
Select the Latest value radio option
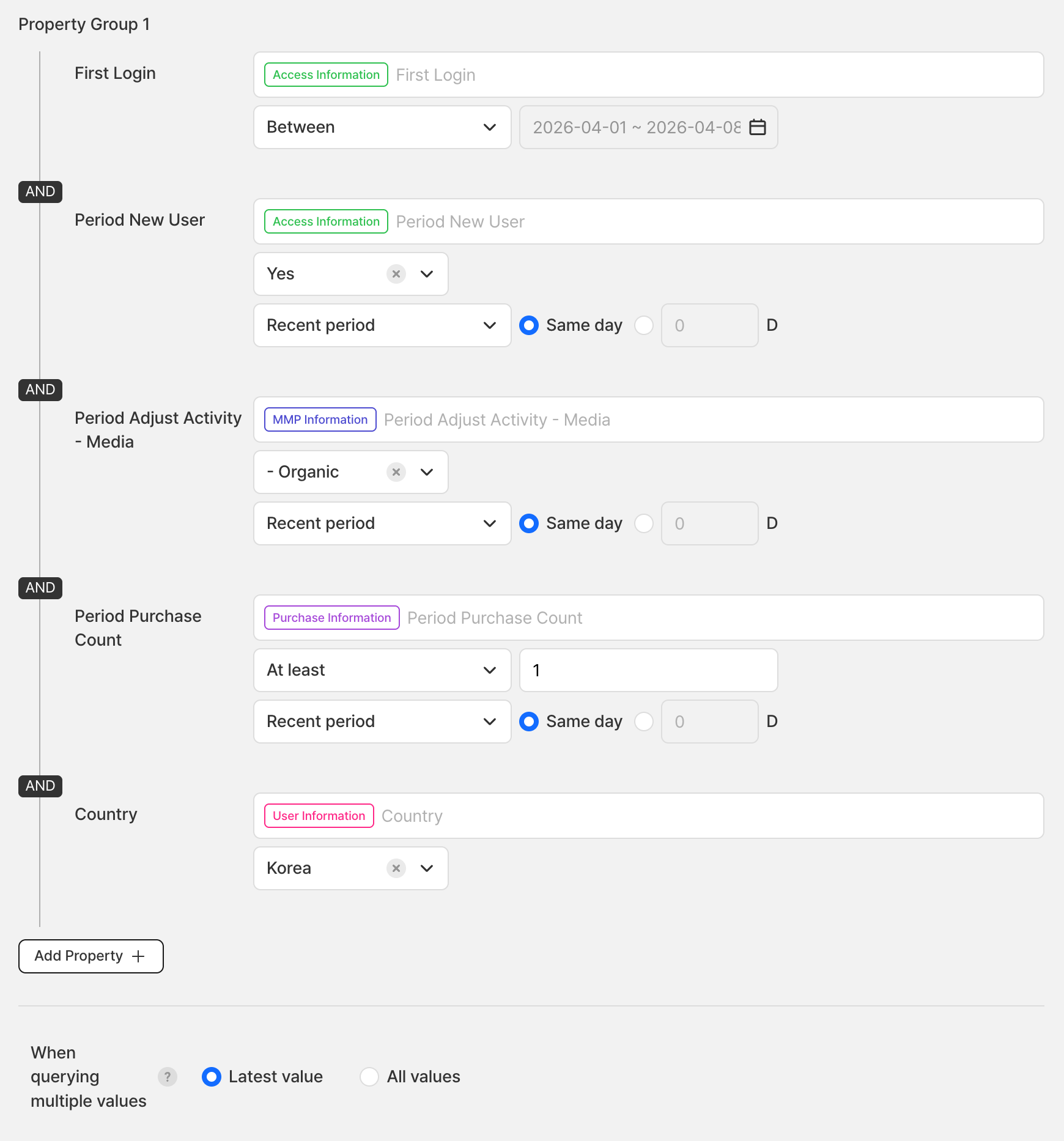212,1077
